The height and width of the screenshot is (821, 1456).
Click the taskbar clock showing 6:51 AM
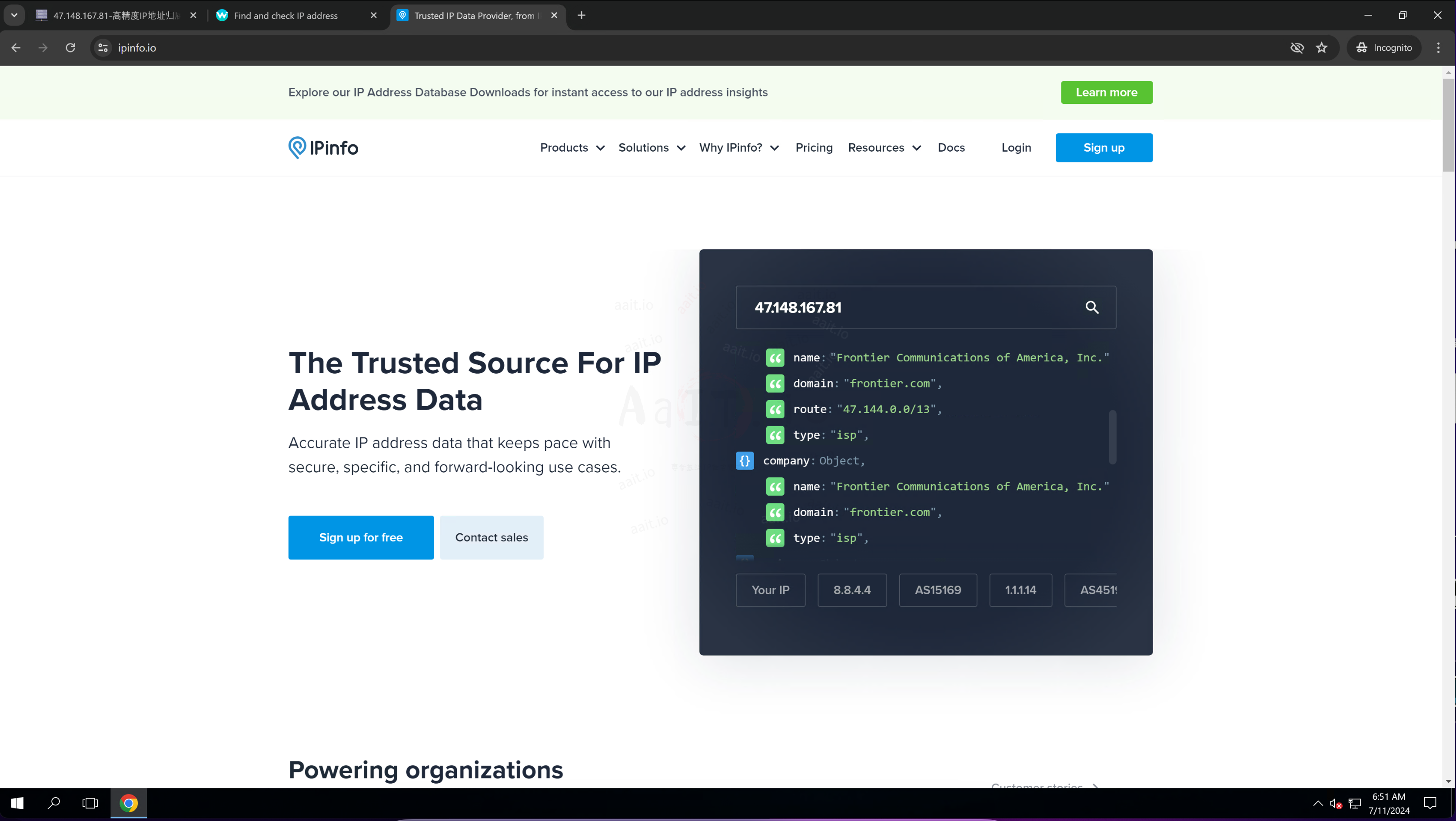coord(1389,803)
